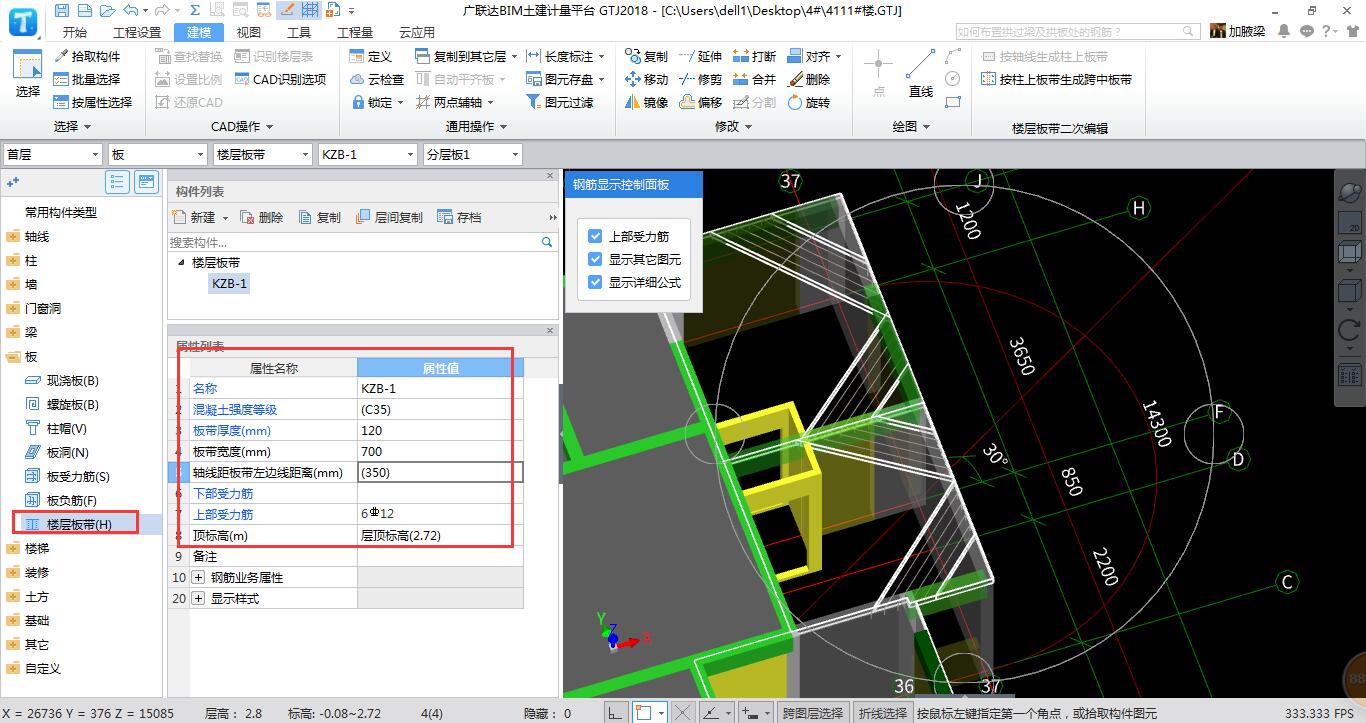Open the 楼层板带 type dropdown

262,154
